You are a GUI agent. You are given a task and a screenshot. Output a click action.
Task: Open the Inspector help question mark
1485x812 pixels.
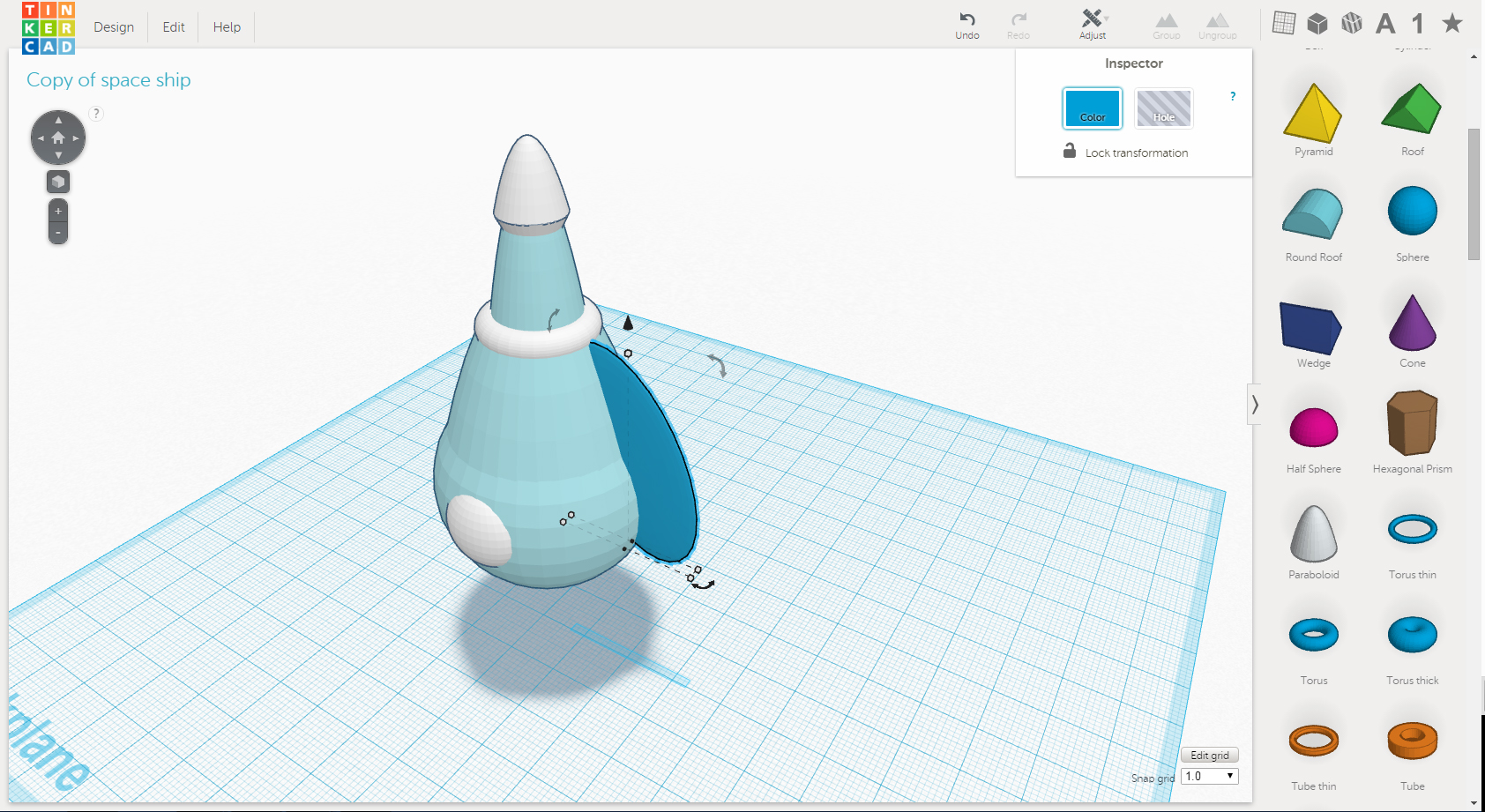click(x=1233, y=96)
